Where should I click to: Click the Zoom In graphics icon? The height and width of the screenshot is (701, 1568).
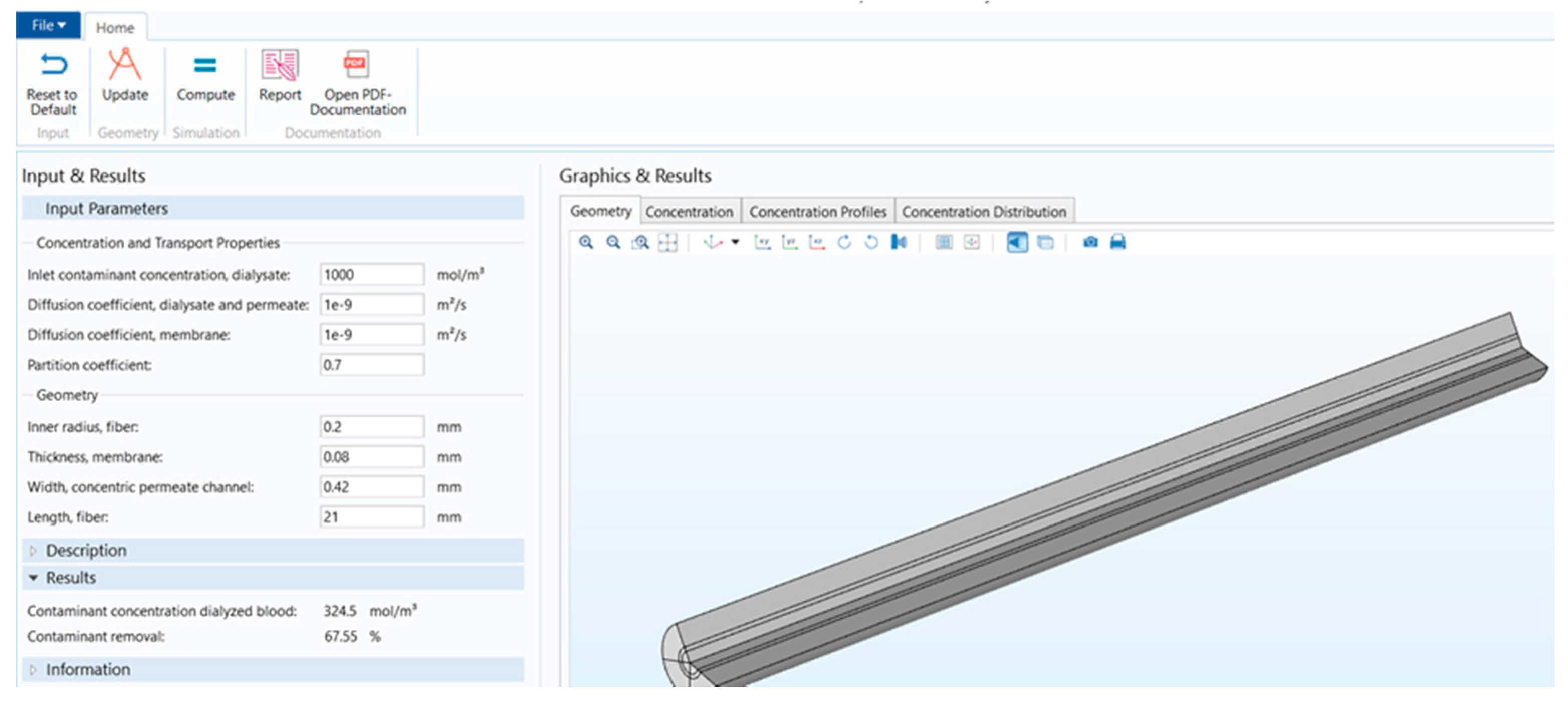[586, 242]
